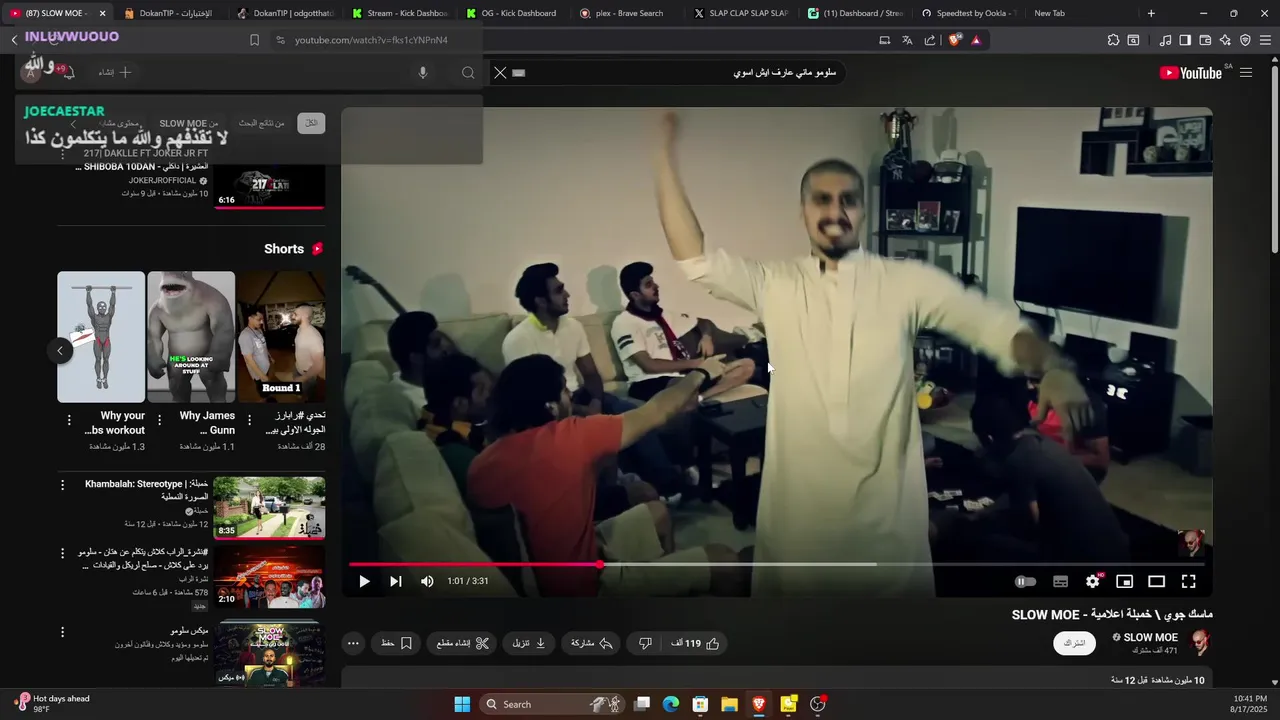The image size is (1280, 720).
Task: Toggle theater mode view
Action: pos(1156,581)
